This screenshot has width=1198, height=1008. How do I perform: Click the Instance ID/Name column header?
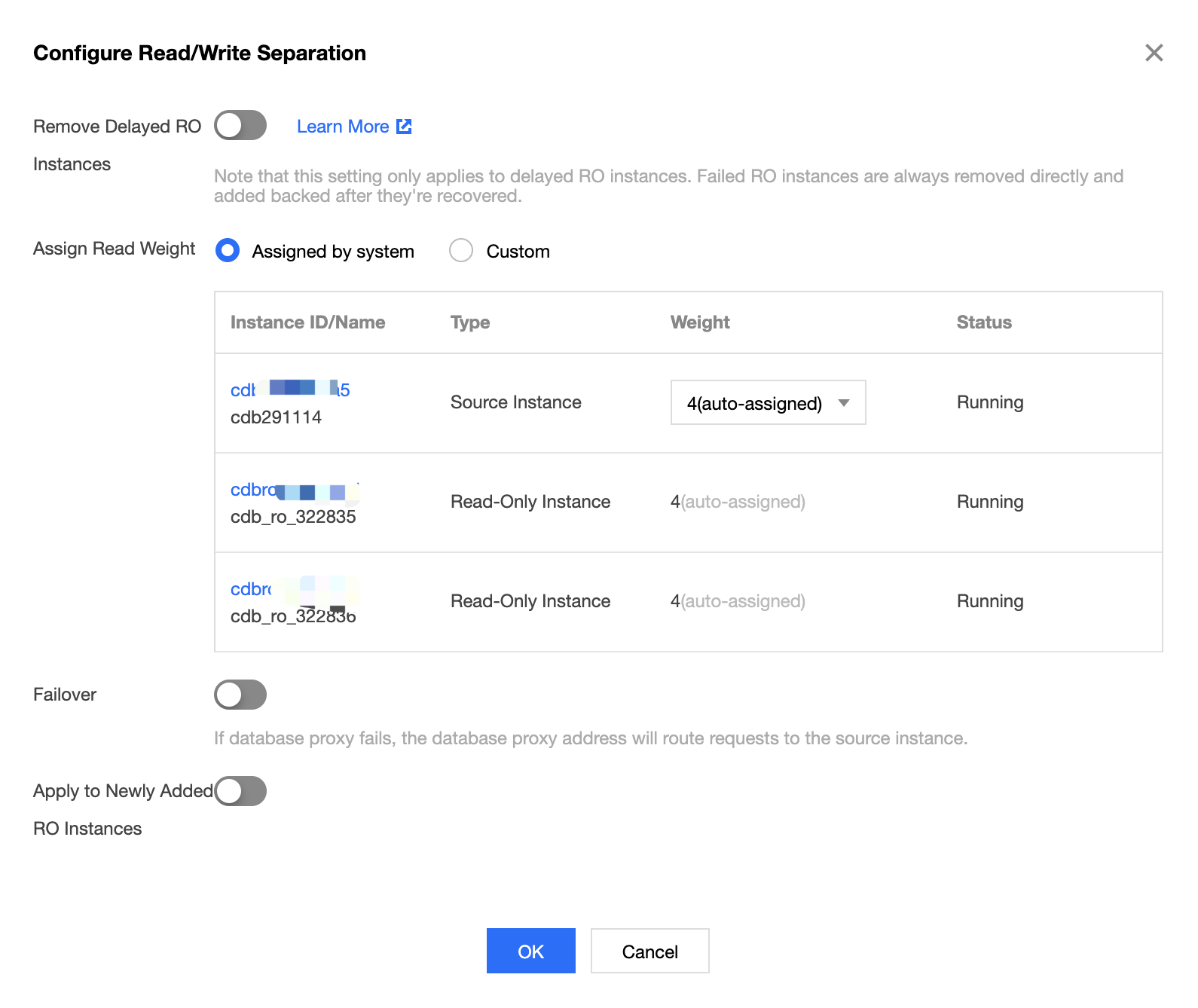(307, 322)
